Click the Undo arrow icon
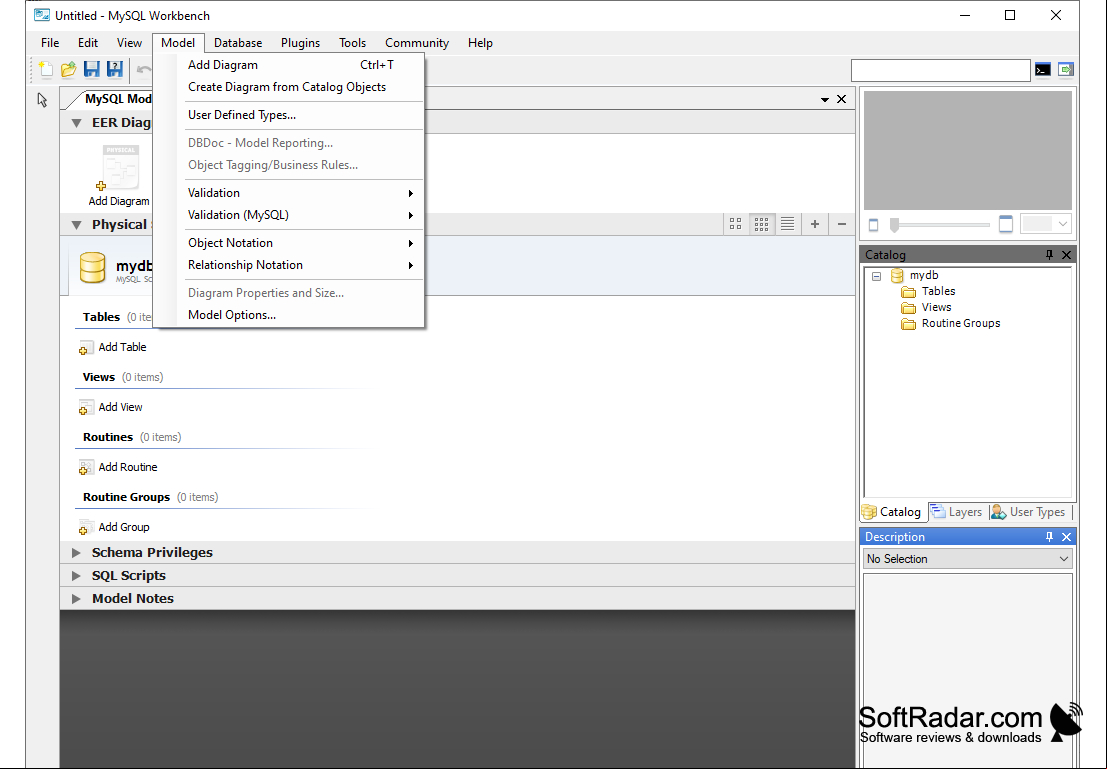This screenshot has height=769, width=1107. pos(144,69)
